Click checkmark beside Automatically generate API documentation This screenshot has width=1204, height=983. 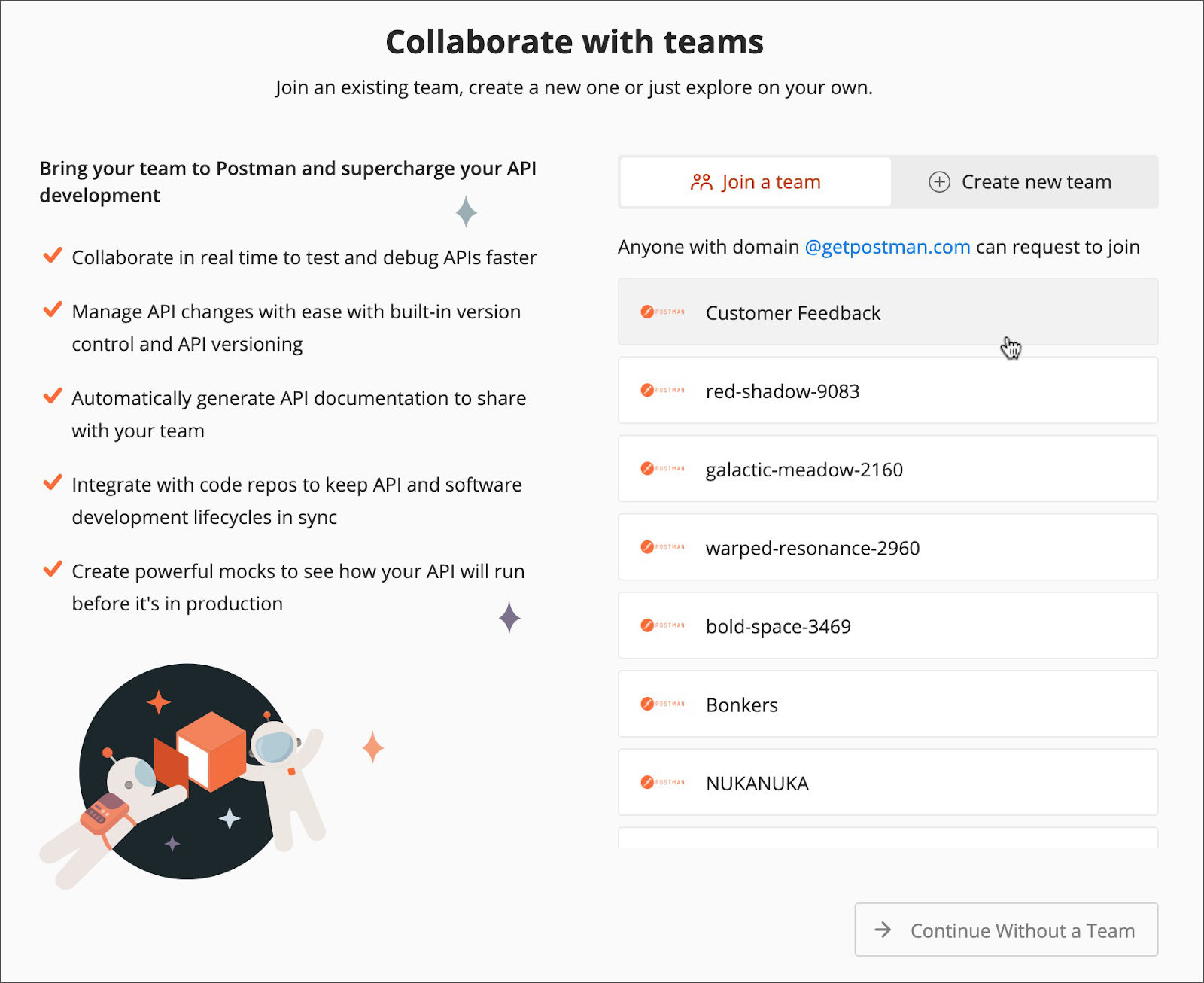(53, 396)
